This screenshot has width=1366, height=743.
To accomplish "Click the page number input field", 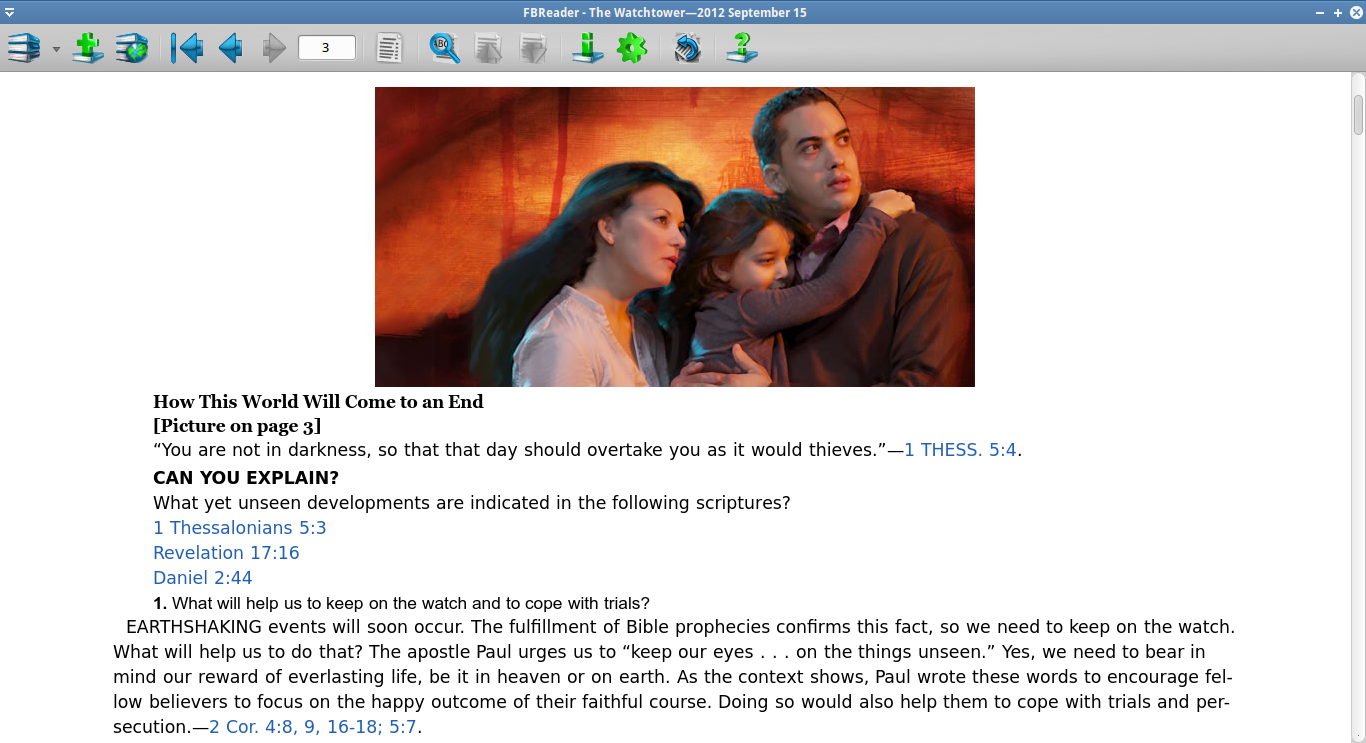I will [326, 46].
